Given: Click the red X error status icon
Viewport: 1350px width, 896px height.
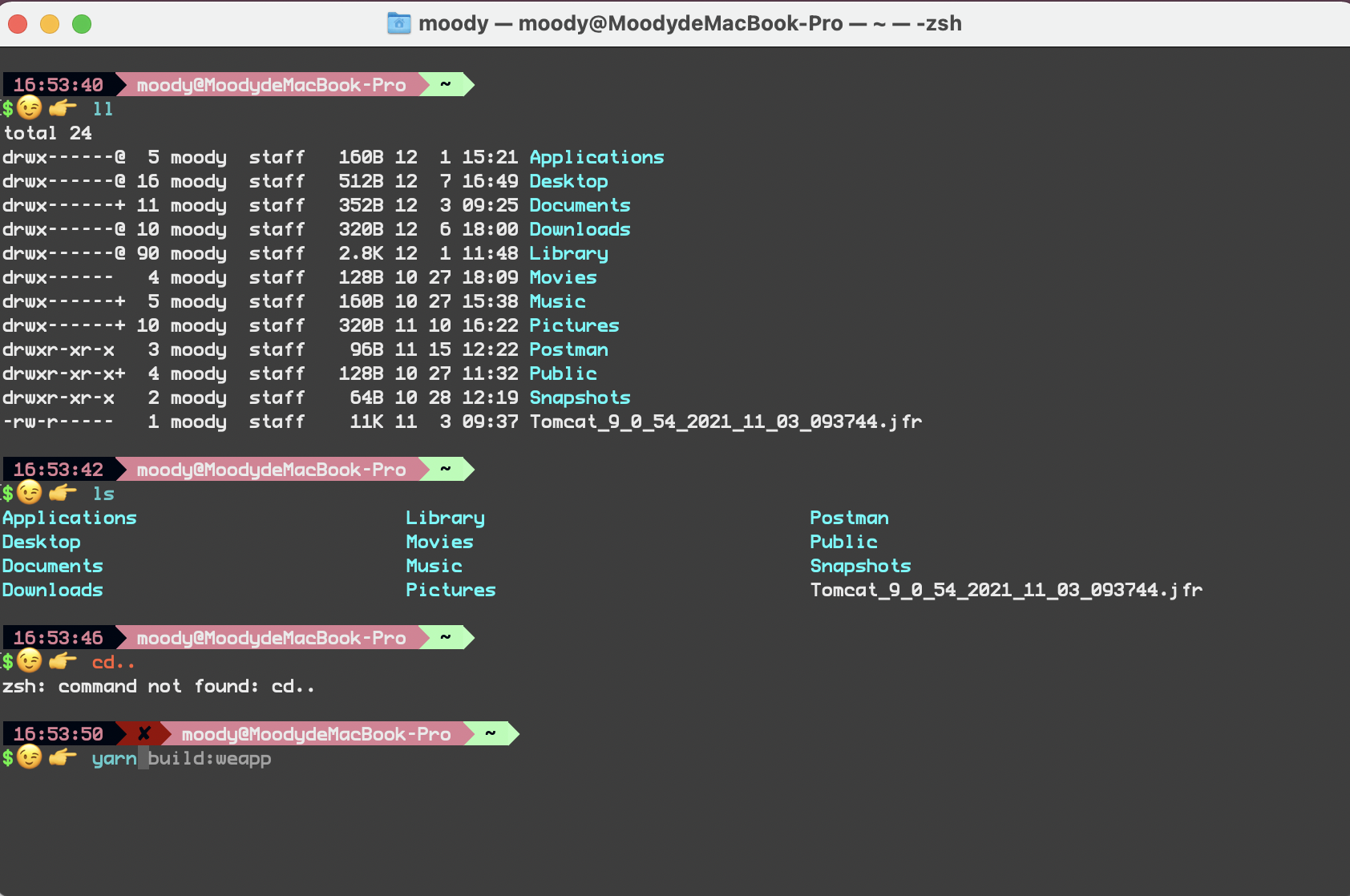Looking at the screenshot, I should (x=144, y=733).
